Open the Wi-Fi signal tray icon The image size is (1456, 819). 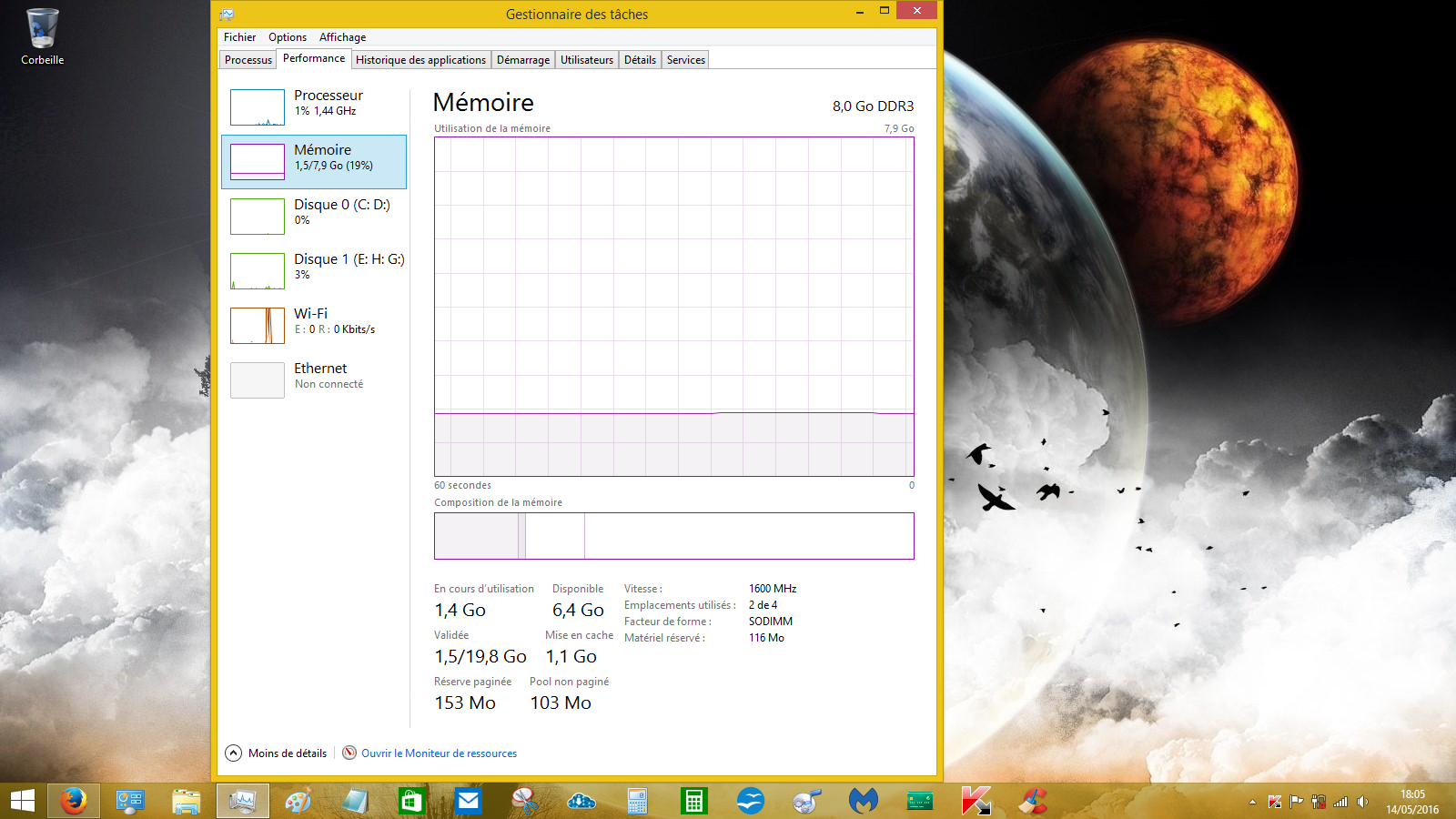(x=1340, y=802)
